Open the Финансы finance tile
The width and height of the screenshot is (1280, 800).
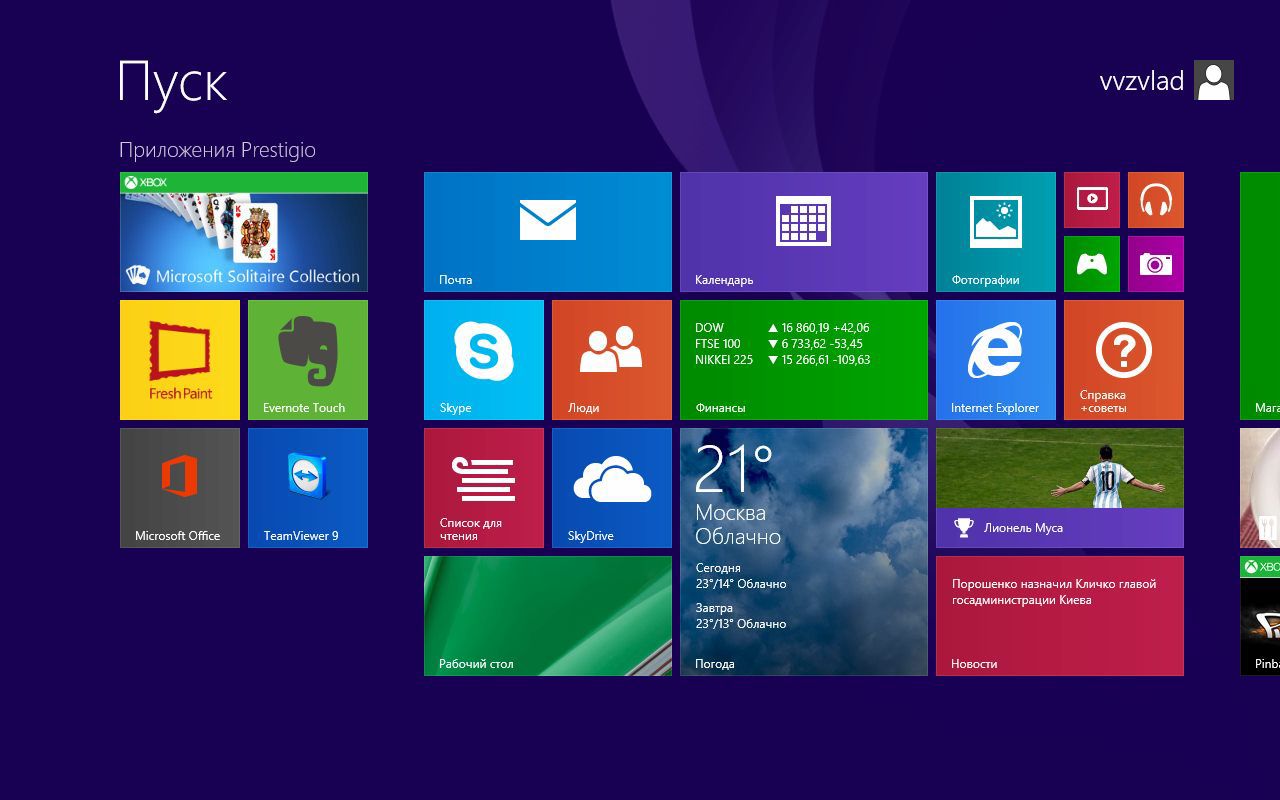click(x=804, y=360)
